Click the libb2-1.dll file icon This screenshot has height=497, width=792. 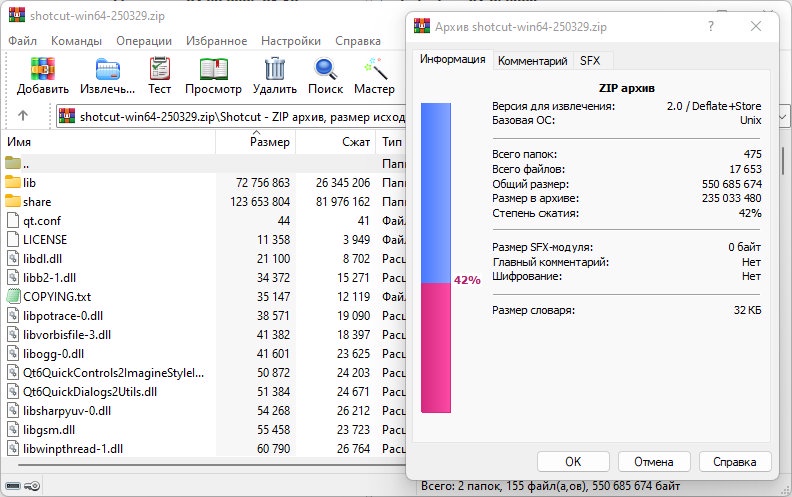click(x=13, y=277)
